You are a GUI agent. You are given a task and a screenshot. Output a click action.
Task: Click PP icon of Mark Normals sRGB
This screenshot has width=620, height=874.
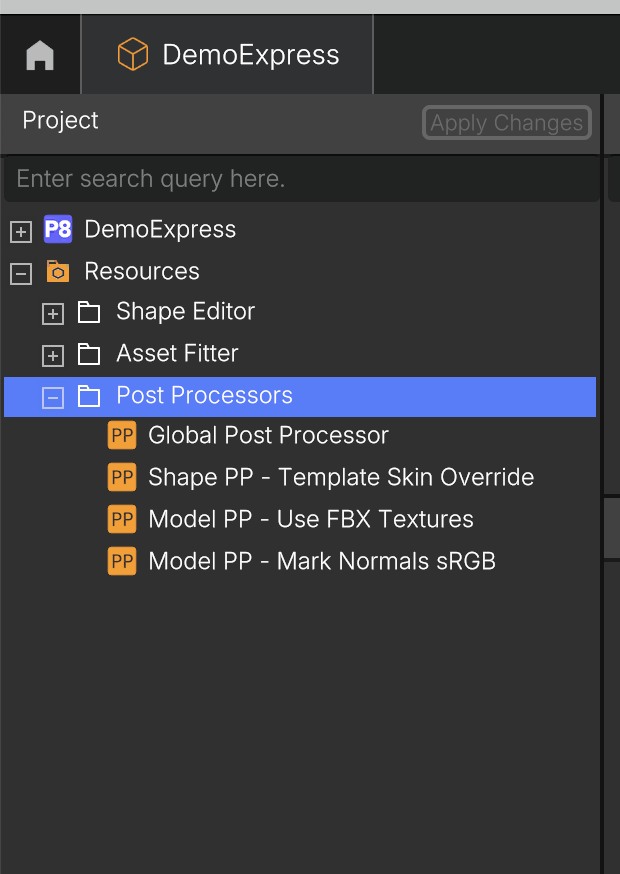coord(122,561)
